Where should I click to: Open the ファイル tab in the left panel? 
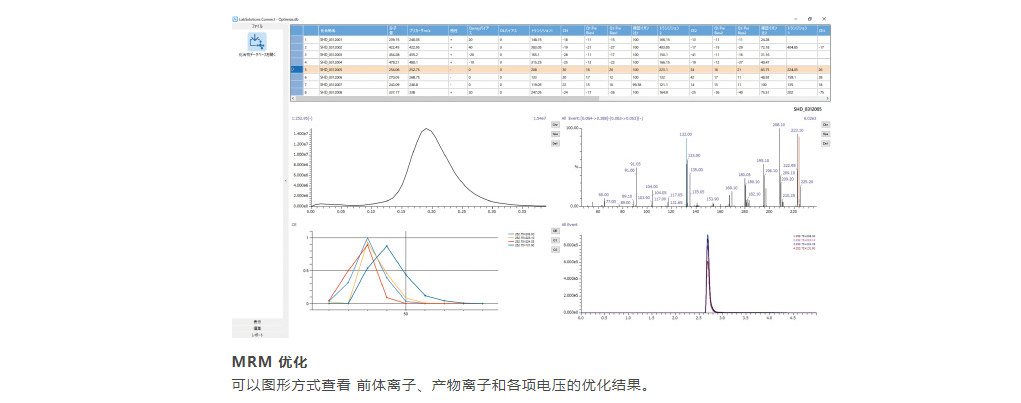(258, 25)
